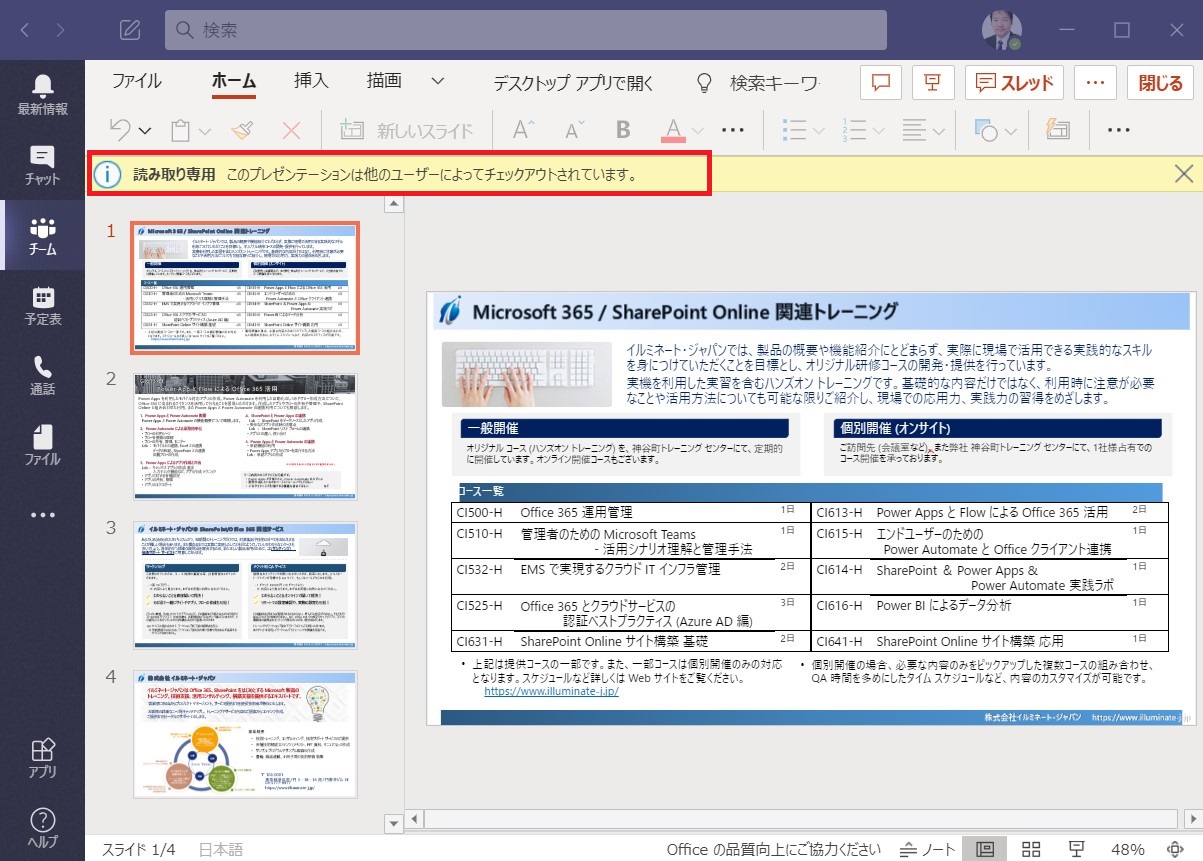Select the ホーム ribbon tab
This screenshot has height=861, width=1203.
coord(234,82)
